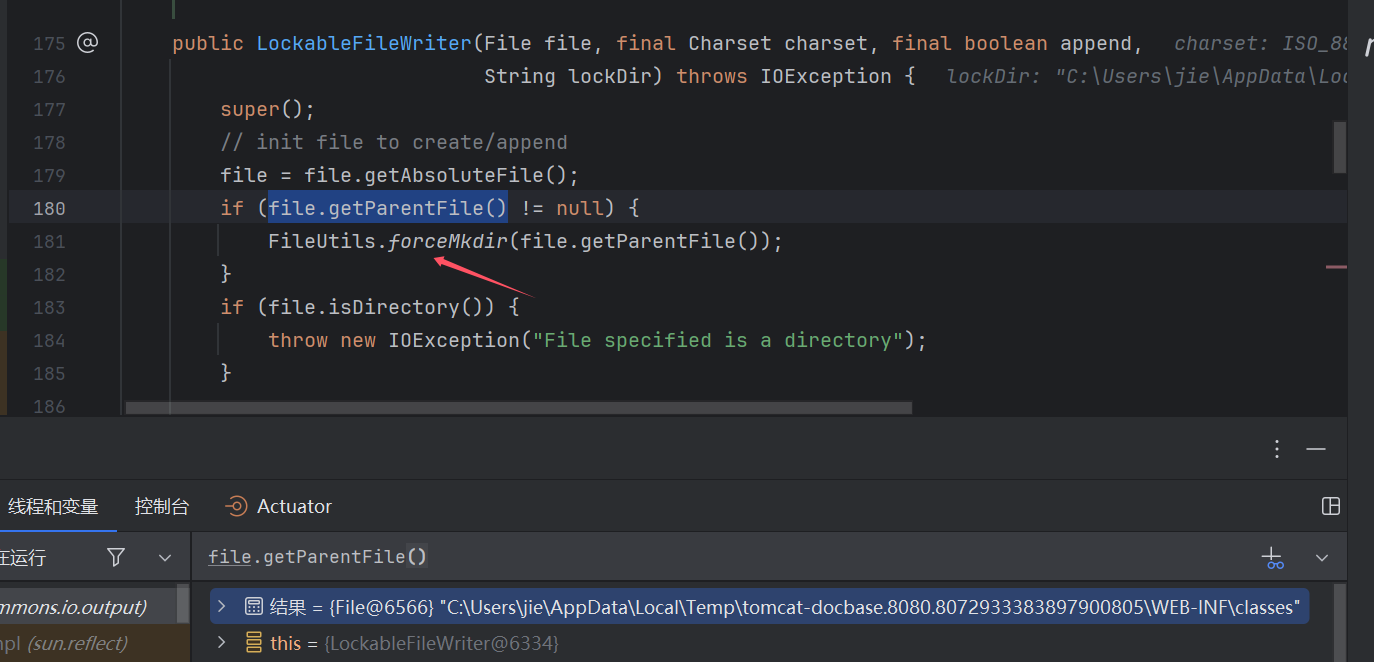The image size is (1374, 662).
Task: Switch to the Actuator tab
Action: coord(279,506)
